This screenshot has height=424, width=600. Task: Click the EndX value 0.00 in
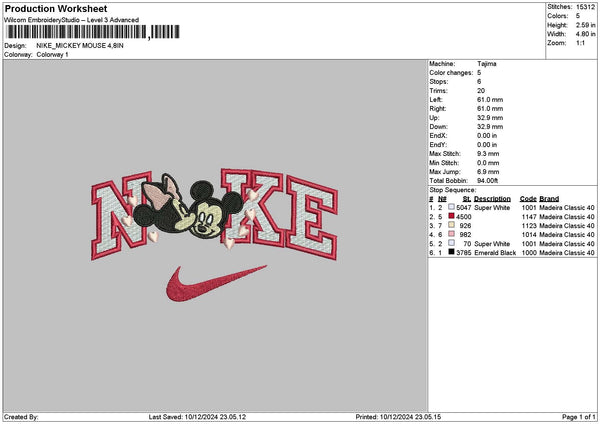(487, 136)
